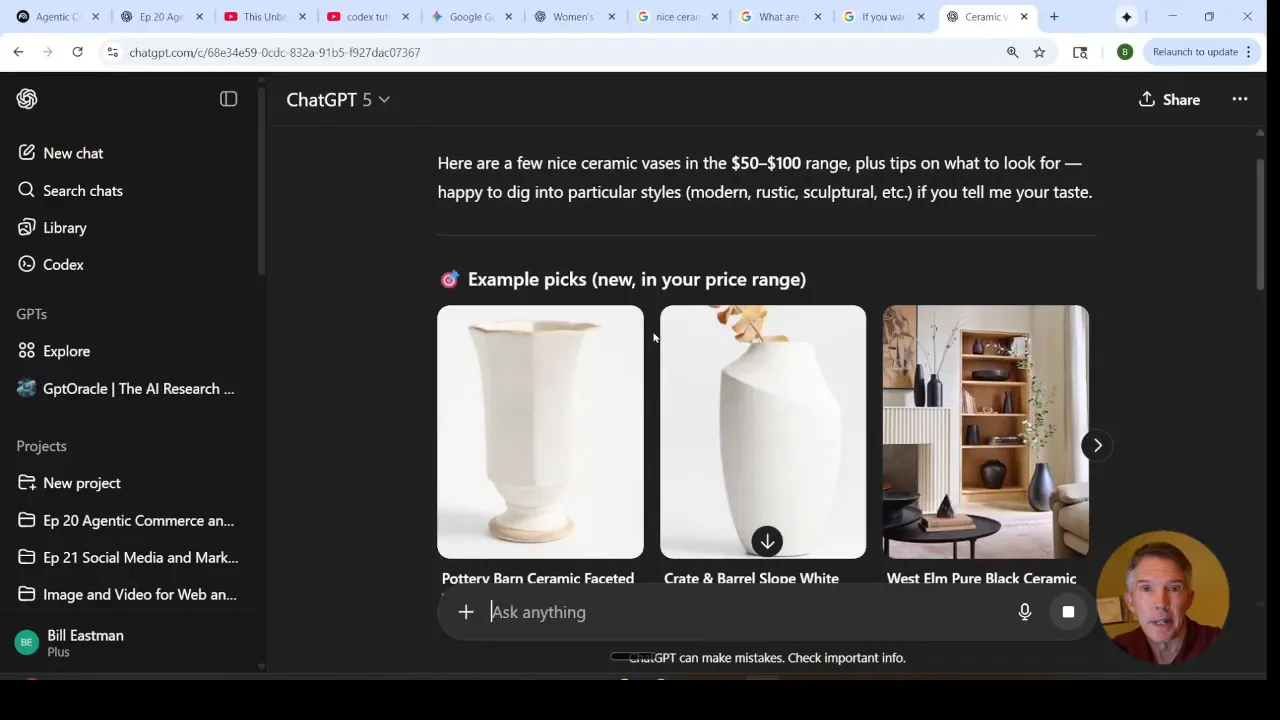1280x720 pixels.
Task: Start a New chat
Action: (73, 153)
